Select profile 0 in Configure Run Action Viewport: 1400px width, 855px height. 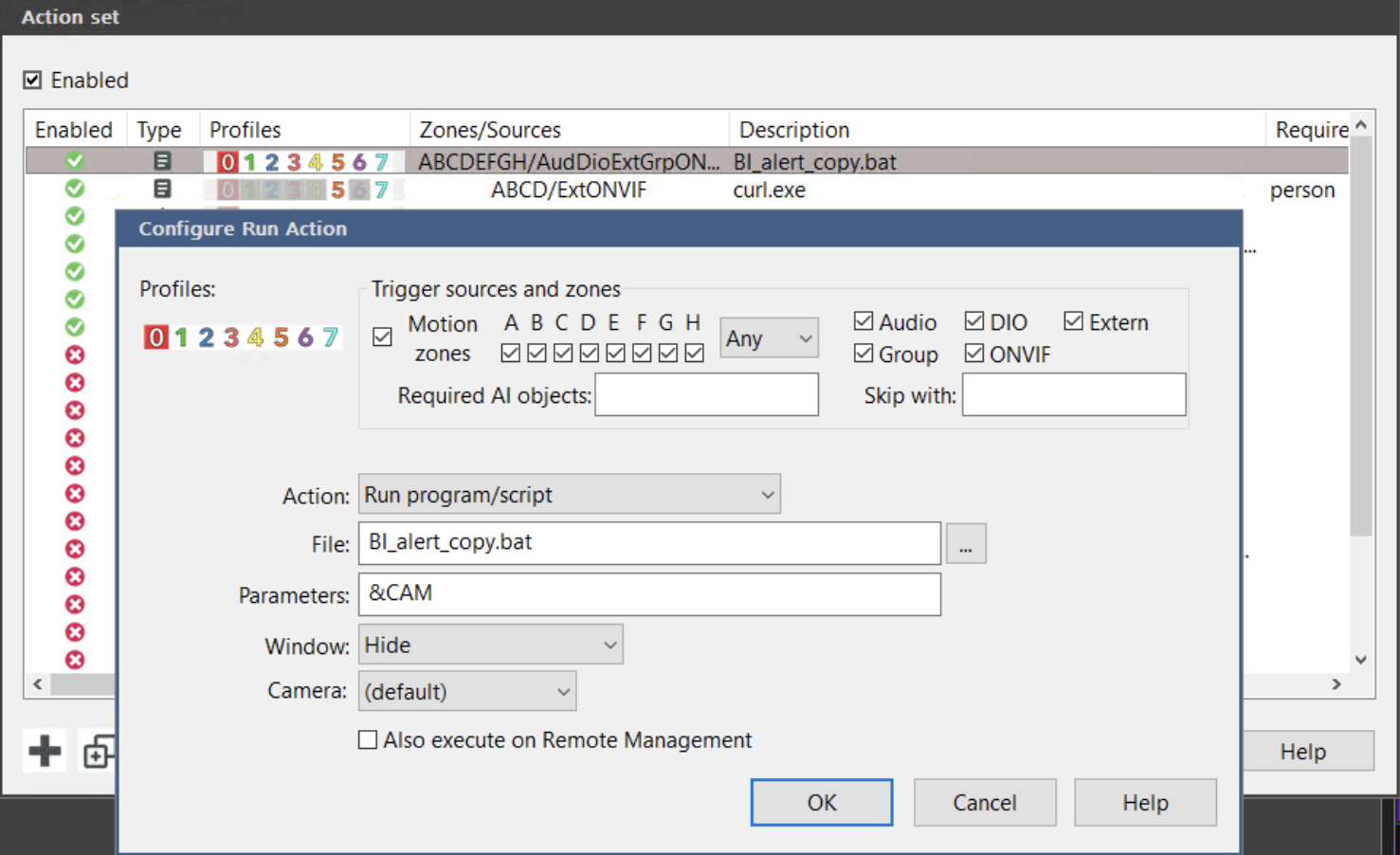tap(155, 337)
